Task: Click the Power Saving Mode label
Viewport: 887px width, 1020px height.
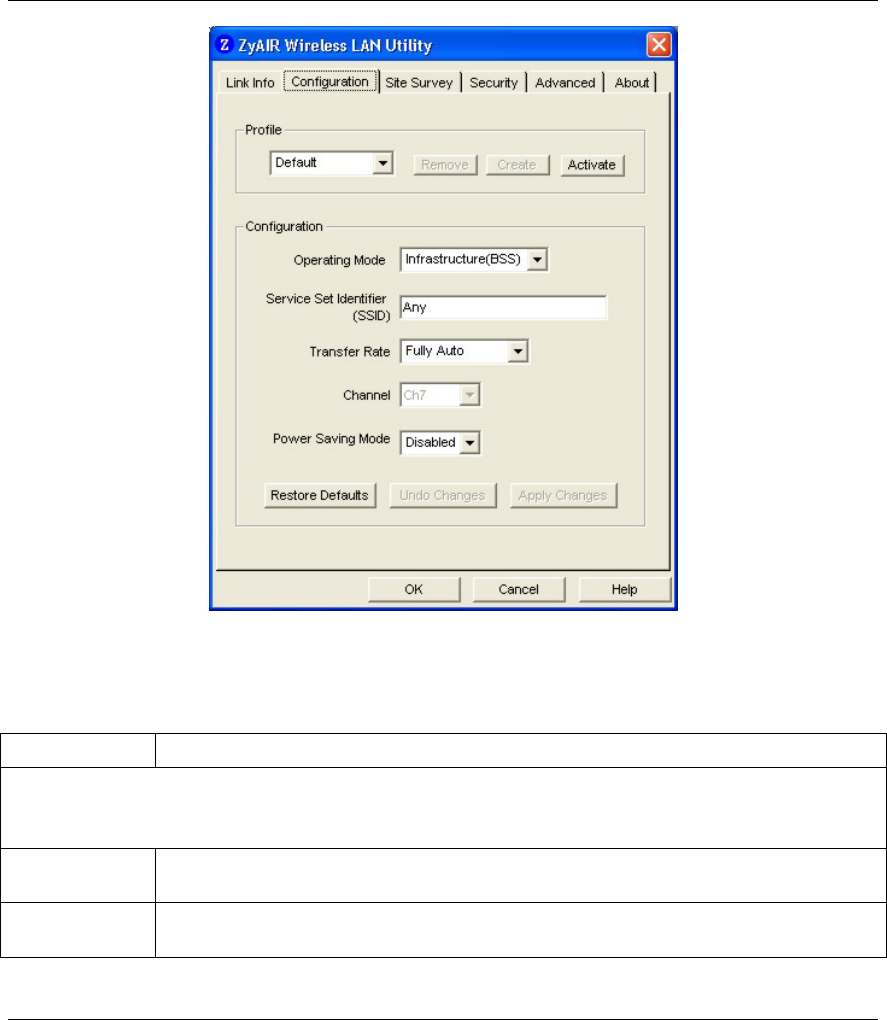Action: [x=332, y=439]
